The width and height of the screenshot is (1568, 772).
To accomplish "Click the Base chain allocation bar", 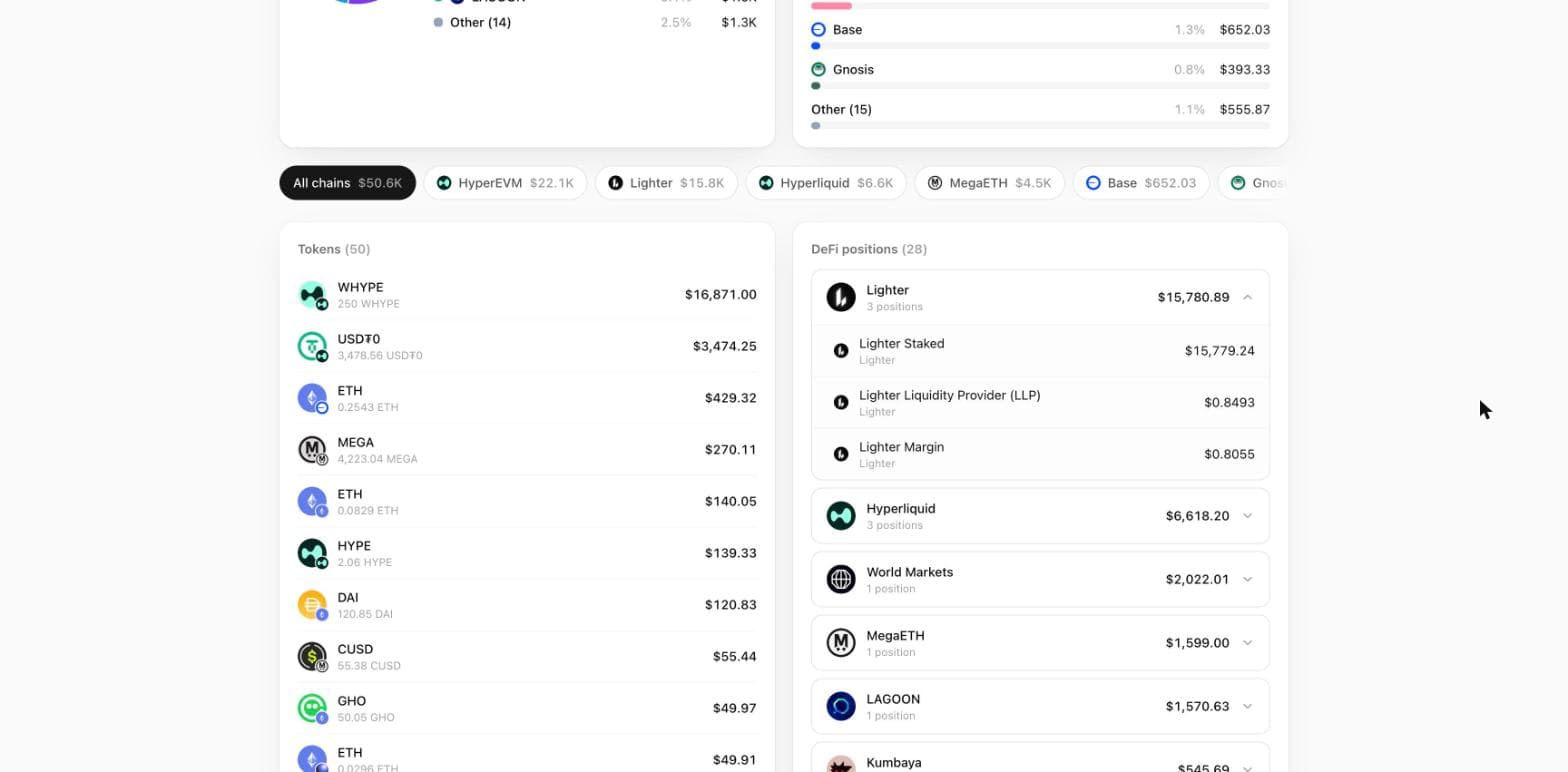I will coord(1040,46).
